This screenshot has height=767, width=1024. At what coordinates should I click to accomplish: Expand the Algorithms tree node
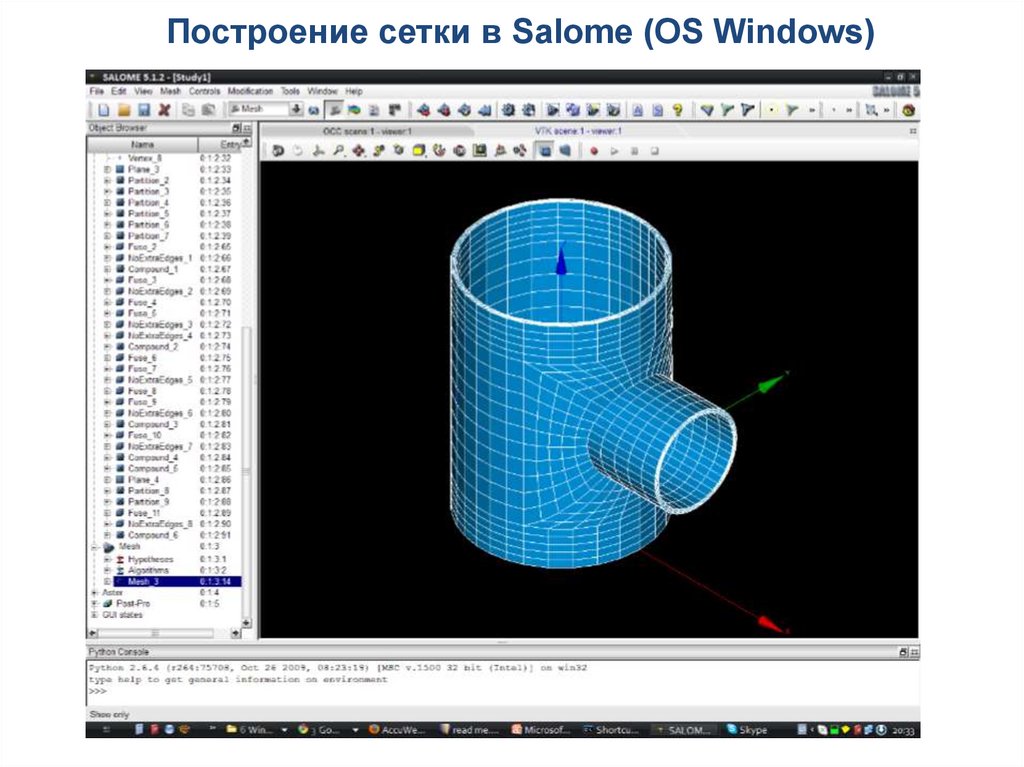pos(108,570)
